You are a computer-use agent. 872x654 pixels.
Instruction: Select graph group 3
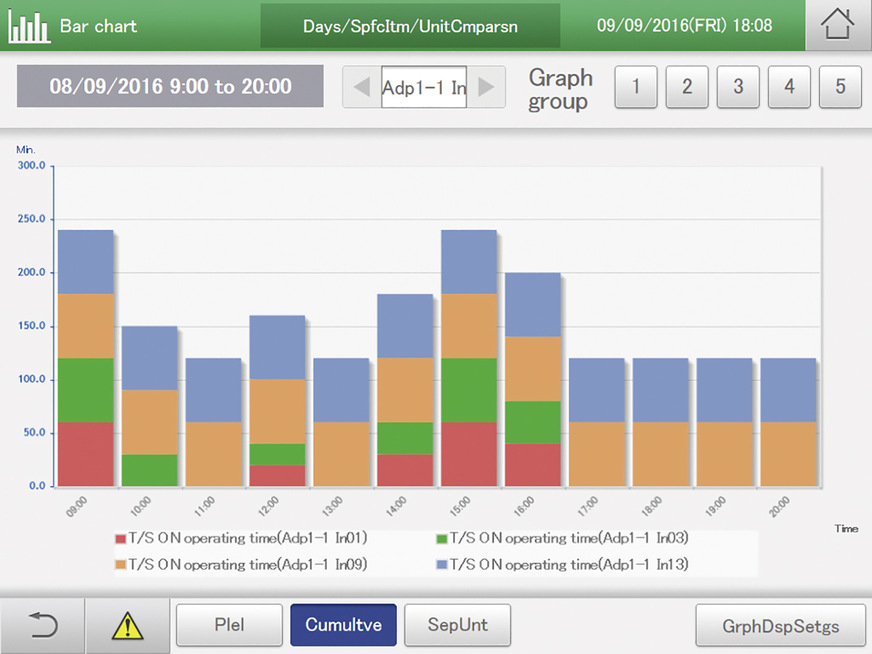click(738, 87)
